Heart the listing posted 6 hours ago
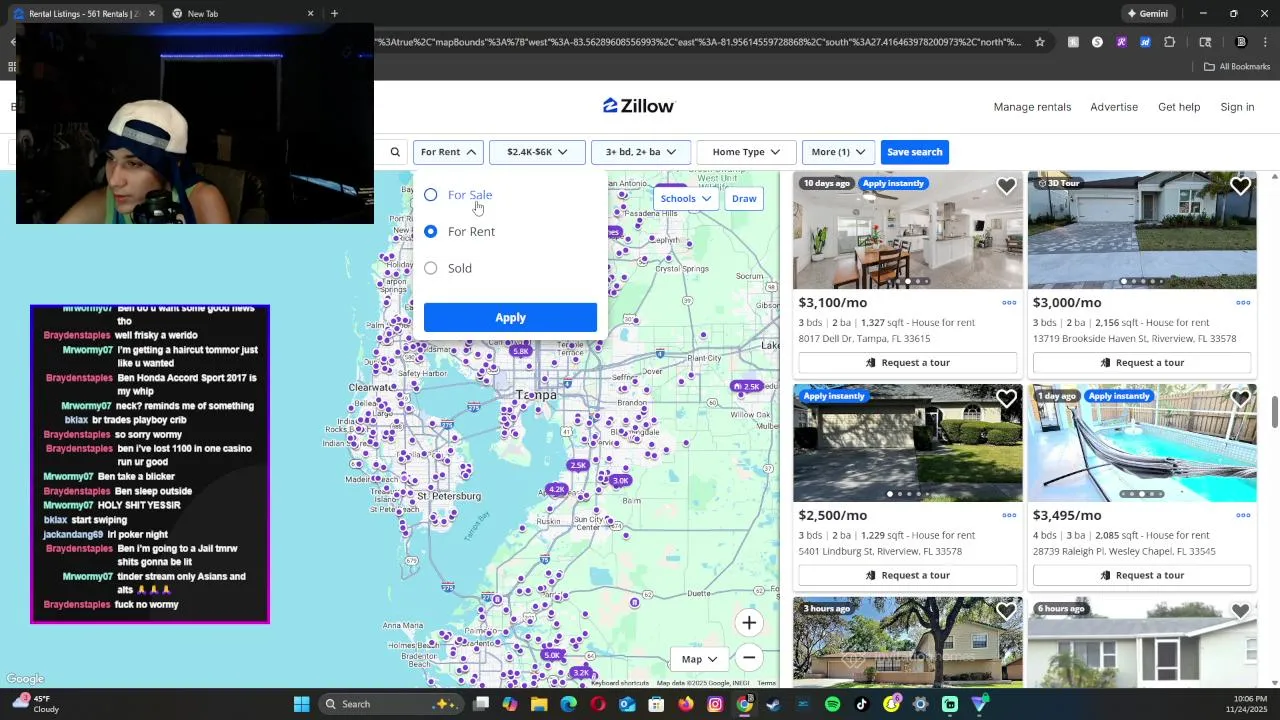Viewport: 1280px width, 720px height. pos(1240,611)
